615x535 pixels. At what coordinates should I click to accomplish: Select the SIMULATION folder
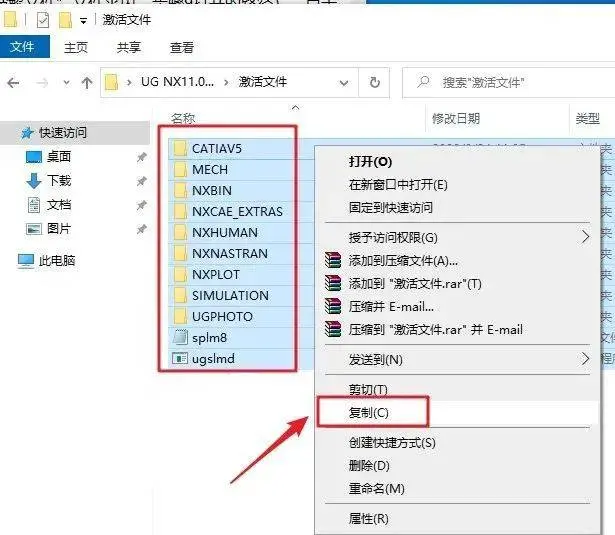pos(230,295)
